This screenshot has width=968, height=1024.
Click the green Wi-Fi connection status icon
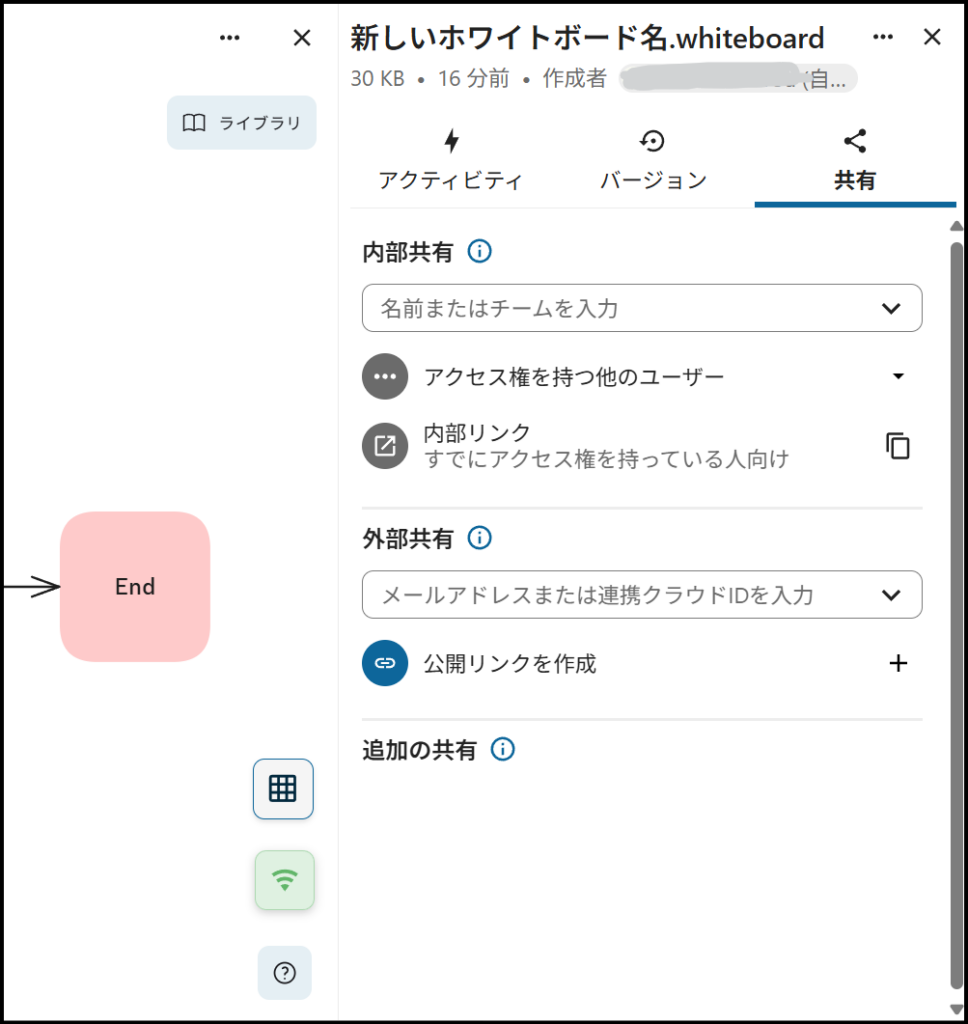point(285,880)
